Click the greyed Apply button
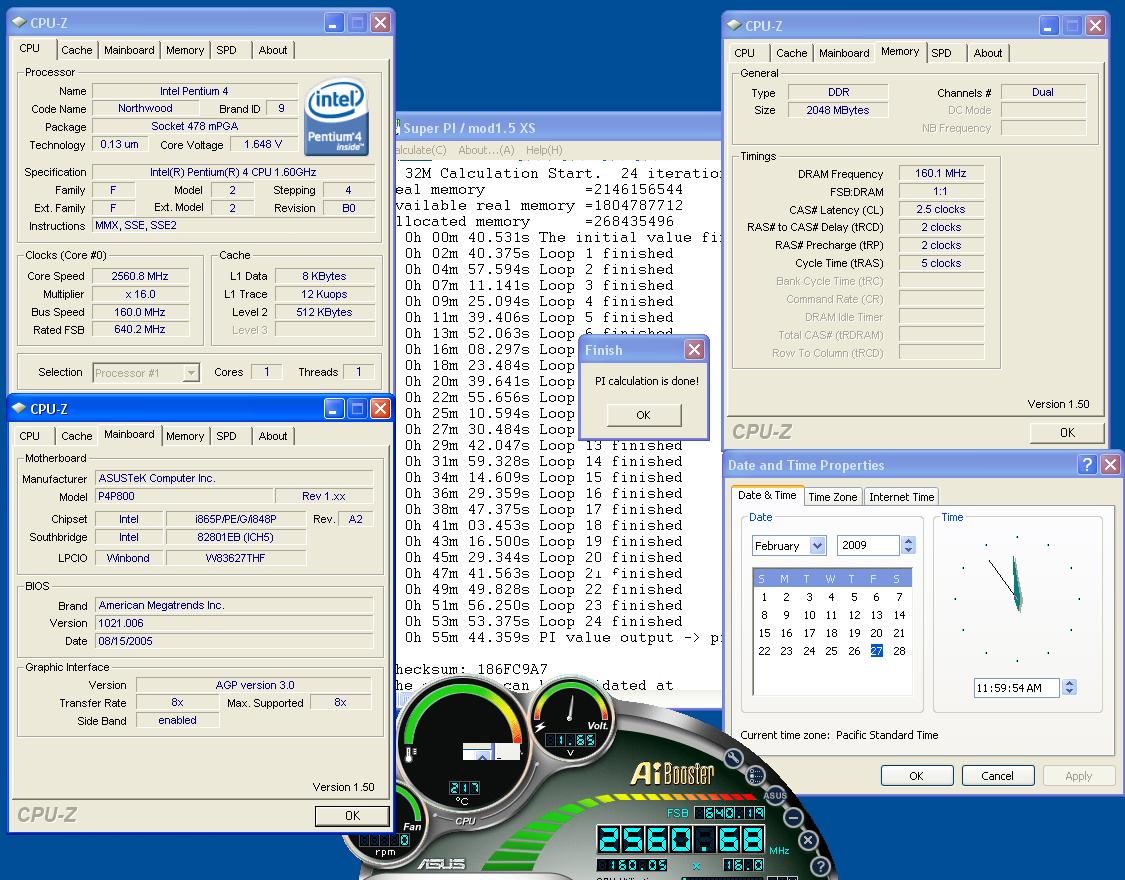 [1078, 776]
